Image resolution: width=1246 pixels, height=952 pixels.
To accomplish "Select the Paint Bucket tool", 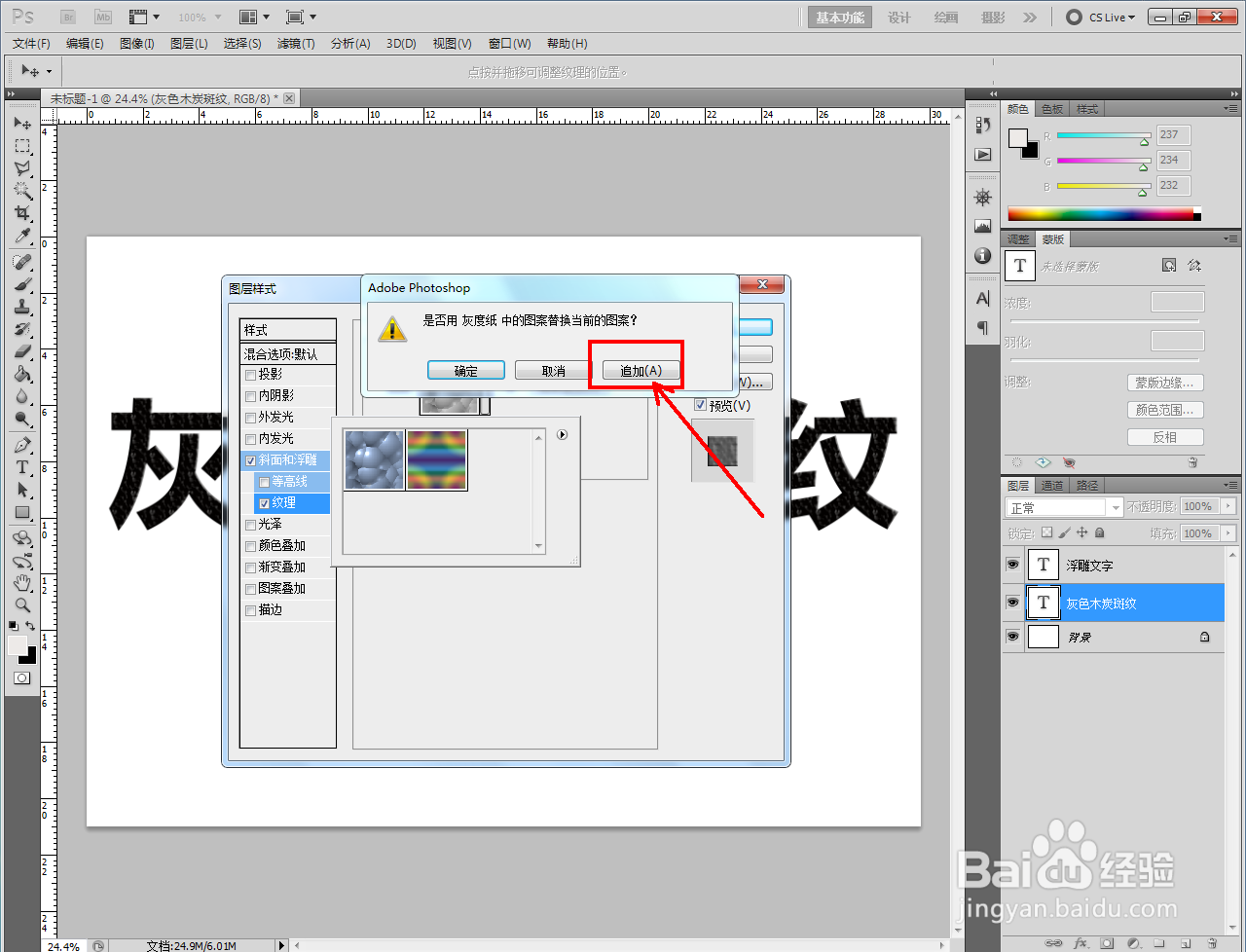I will coord(22,375).
